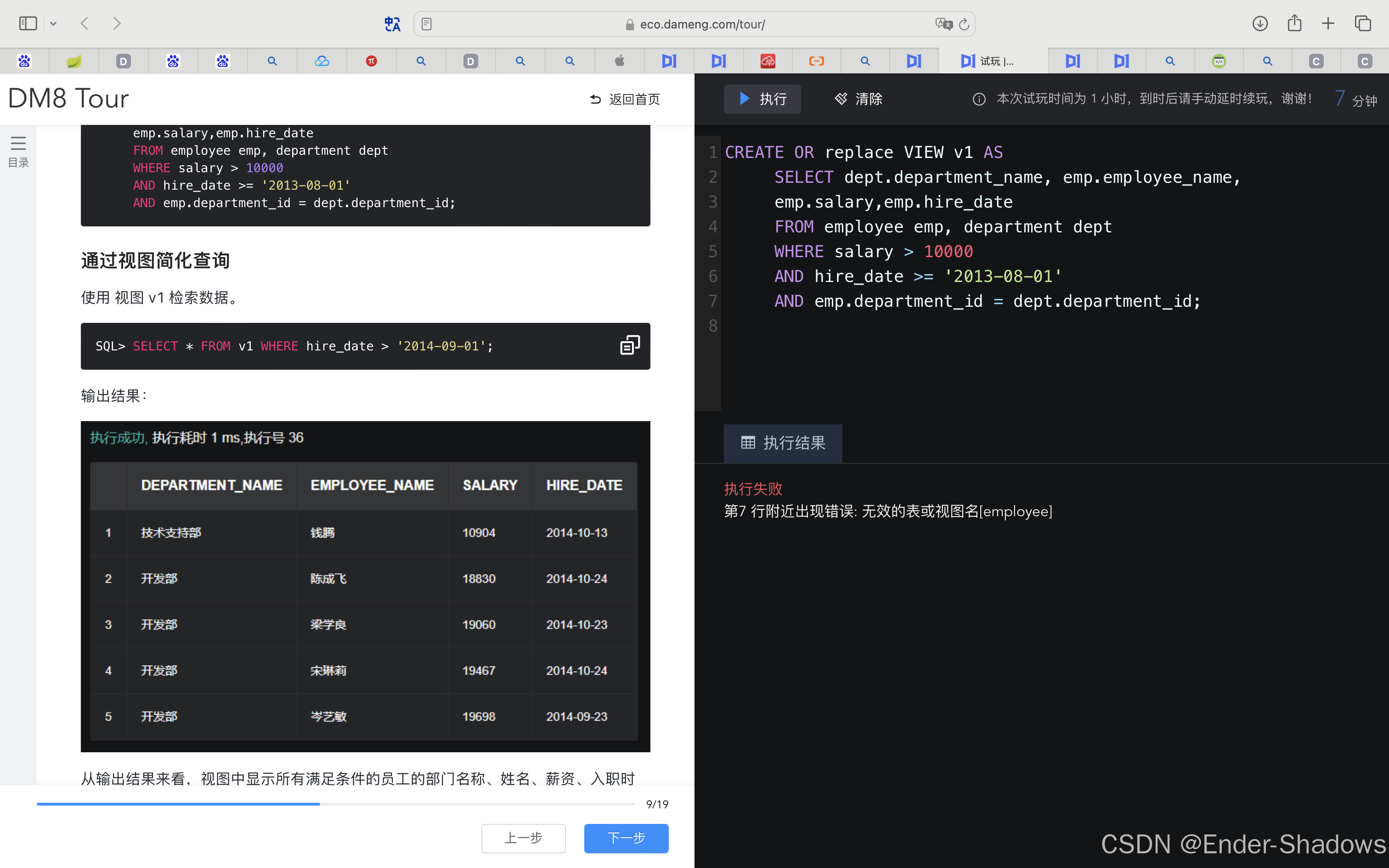Click the 执行失败 error status text

pos(753,489)
